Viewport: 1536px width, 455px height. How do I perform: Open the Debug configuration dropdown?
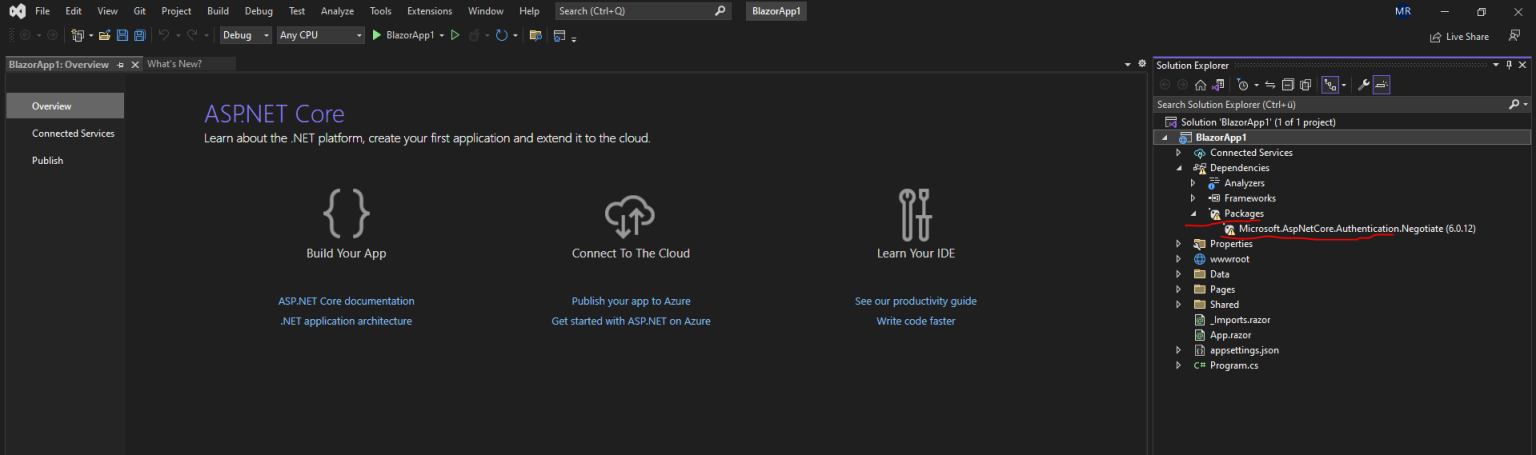[x=246, y=35]
